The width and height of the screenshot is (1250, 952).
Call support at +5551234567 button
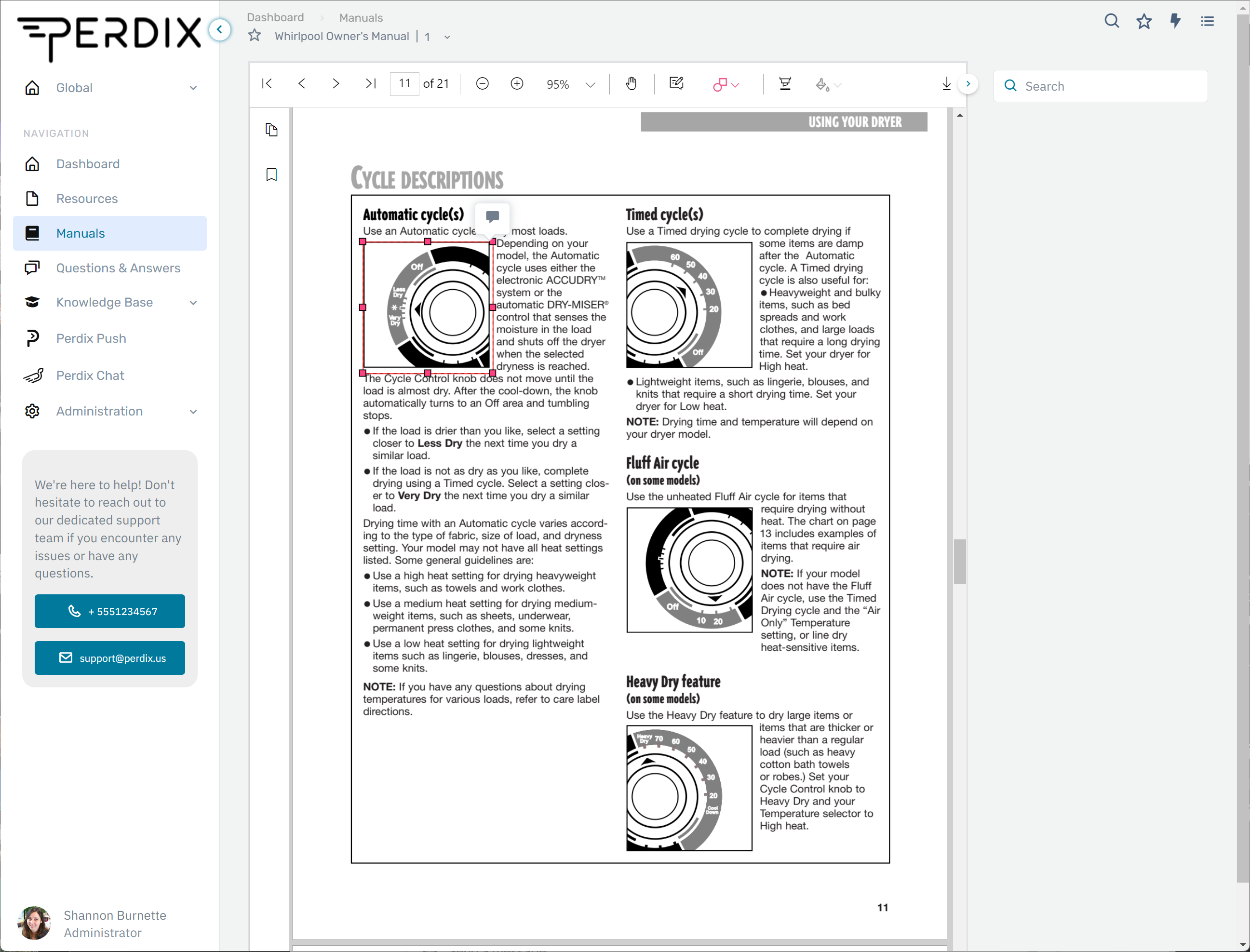coord(110,611)
